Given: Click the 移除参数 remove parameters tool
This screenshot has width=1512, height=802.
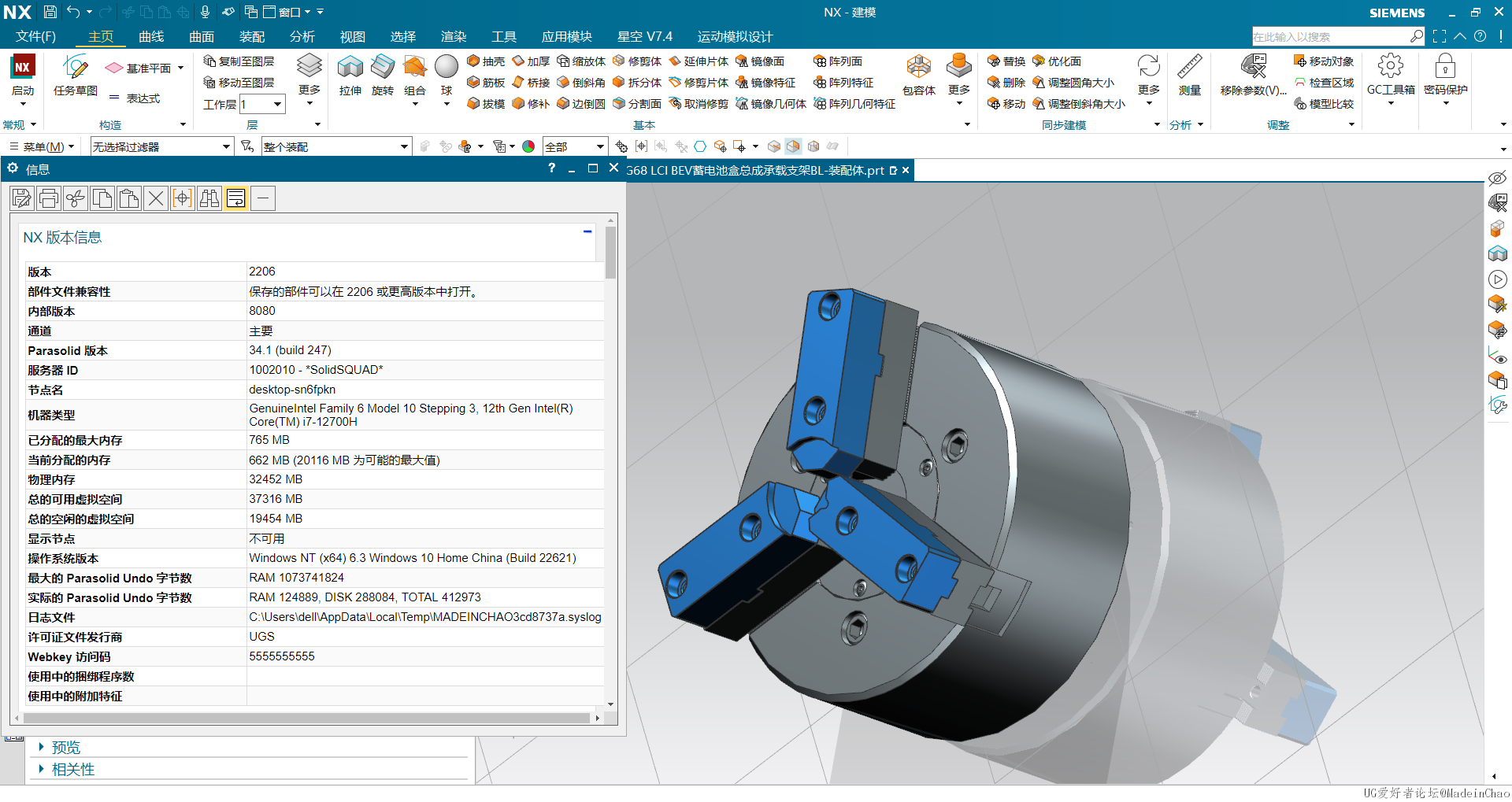Looking at the screenshot, I should (x=1254, y=76).
